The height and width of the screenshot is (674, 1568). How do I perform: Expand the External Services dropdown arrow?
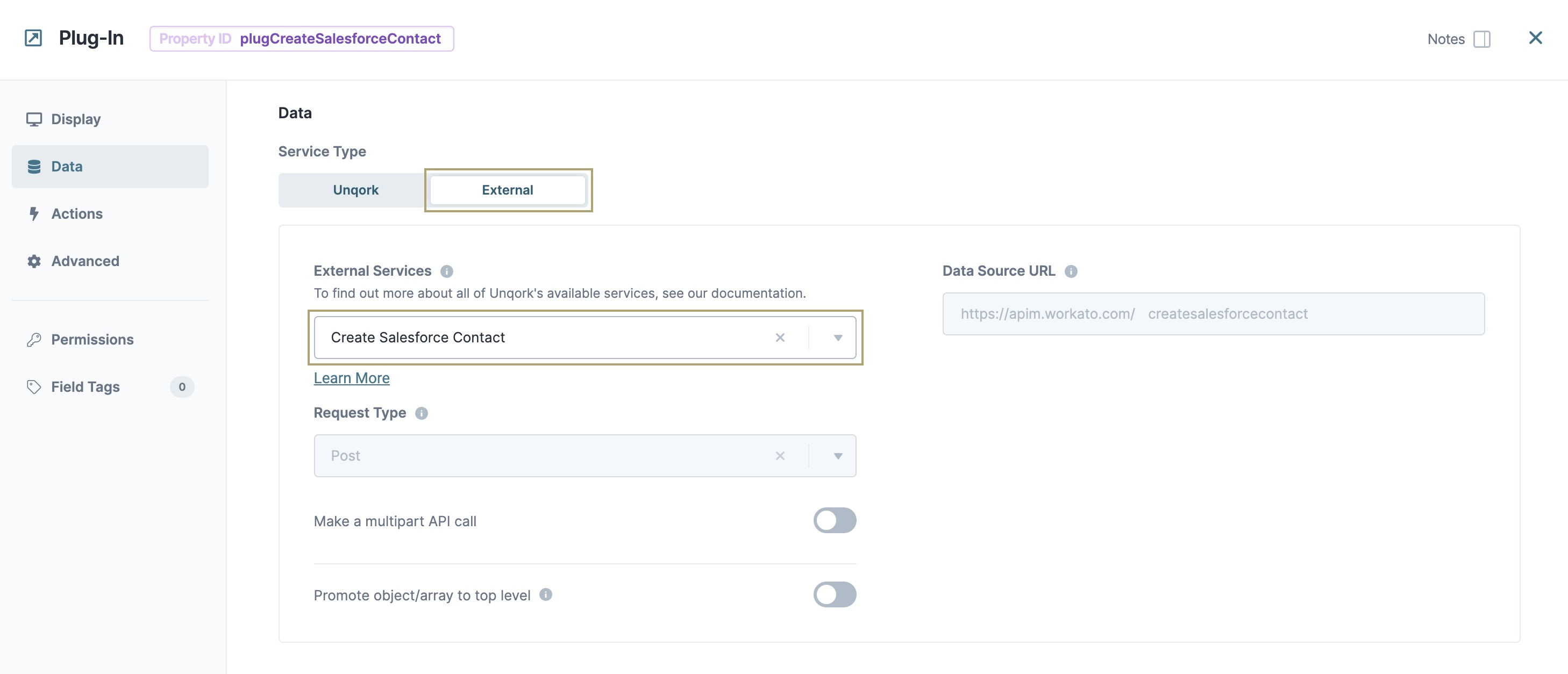[838, 338]
